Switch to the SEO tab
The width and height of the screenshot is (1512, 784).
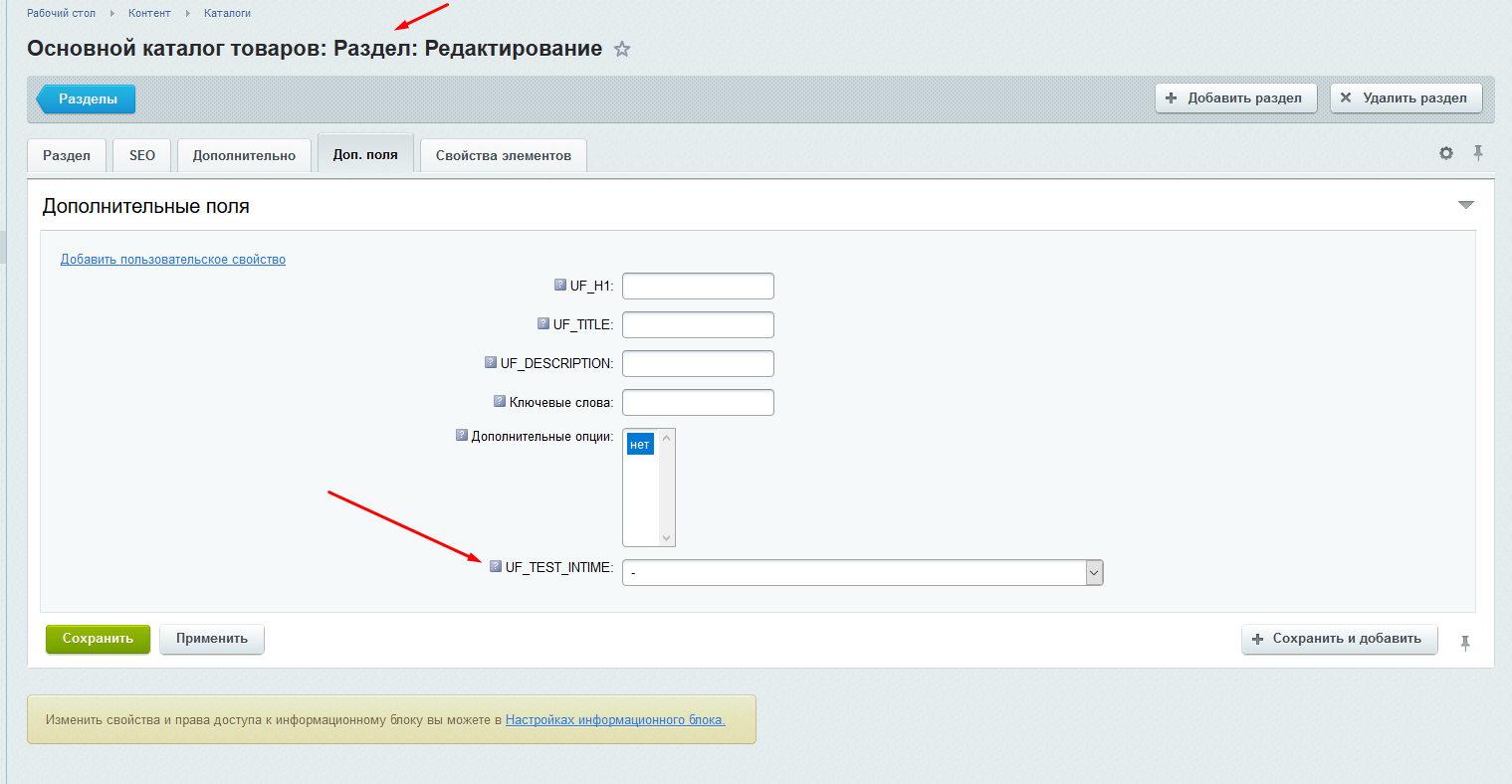[x=142, y=155]
